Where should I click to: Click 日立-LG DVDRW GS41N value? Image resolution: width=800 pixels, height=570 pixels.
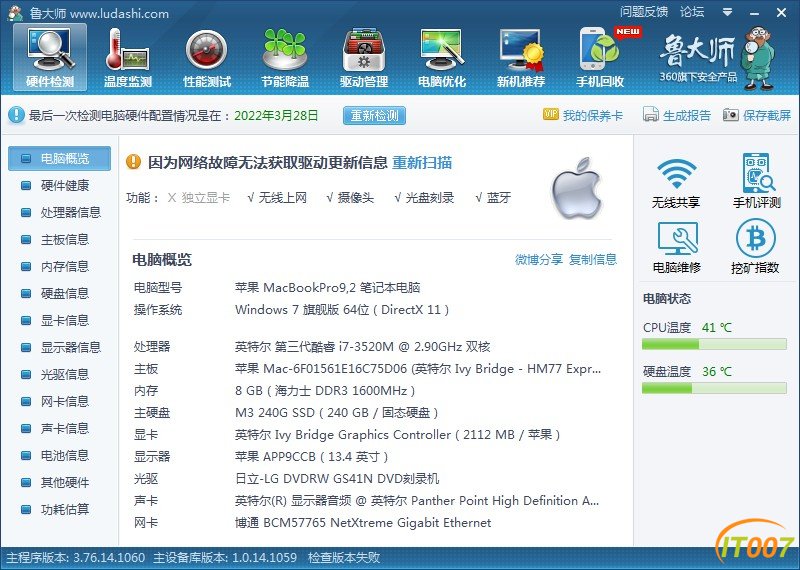click(x=337, y=479)
